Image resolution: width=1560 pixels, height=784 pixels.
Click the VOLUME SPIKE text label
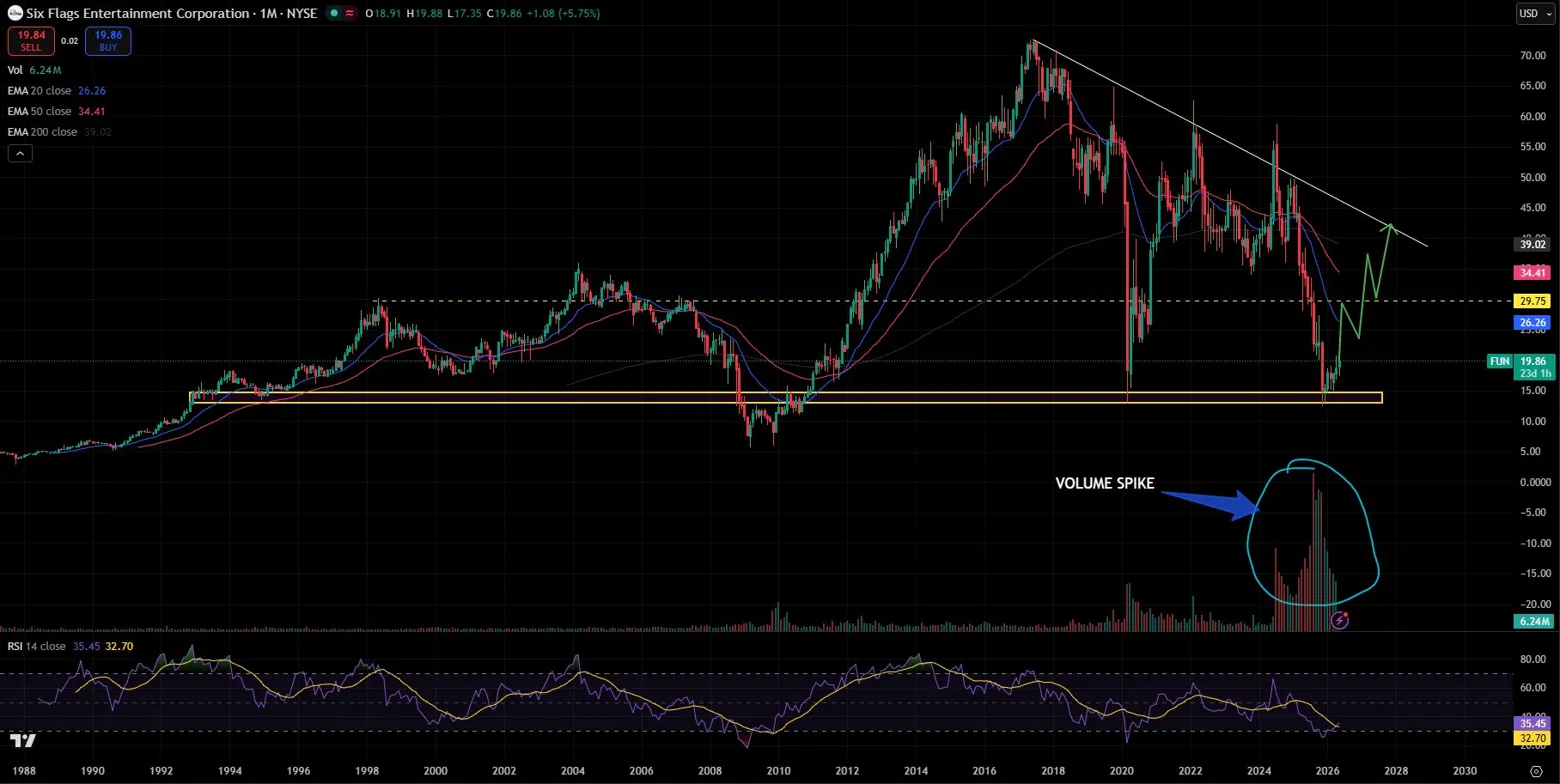(1105, 484)
